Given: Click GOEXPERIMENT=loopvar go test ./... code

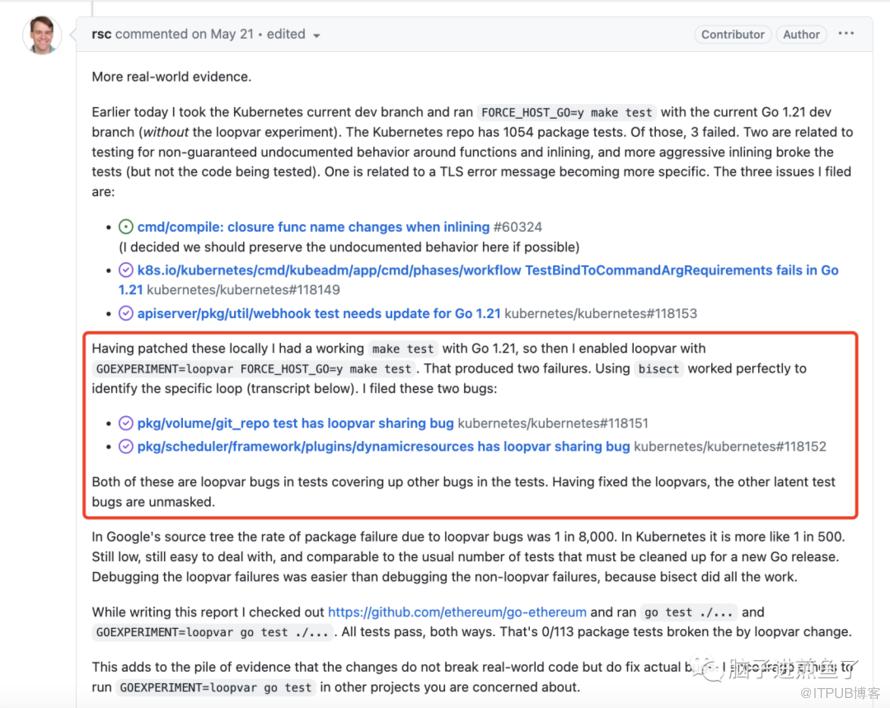Looking at the screenshot, I should click(x=212, y=632).
